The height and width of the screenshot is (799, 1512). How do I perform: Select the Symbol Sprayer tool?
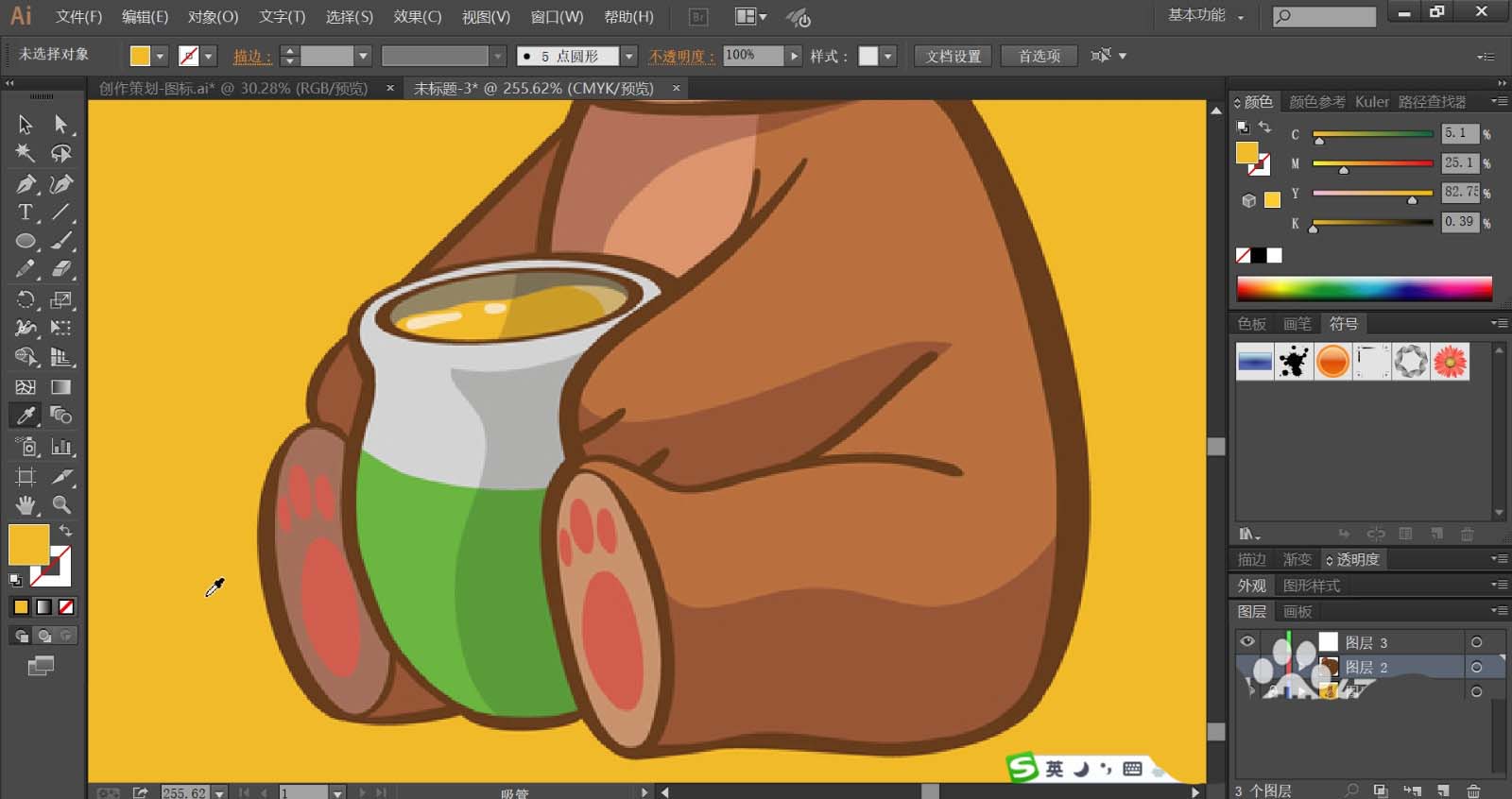click(x=26, y=447)
